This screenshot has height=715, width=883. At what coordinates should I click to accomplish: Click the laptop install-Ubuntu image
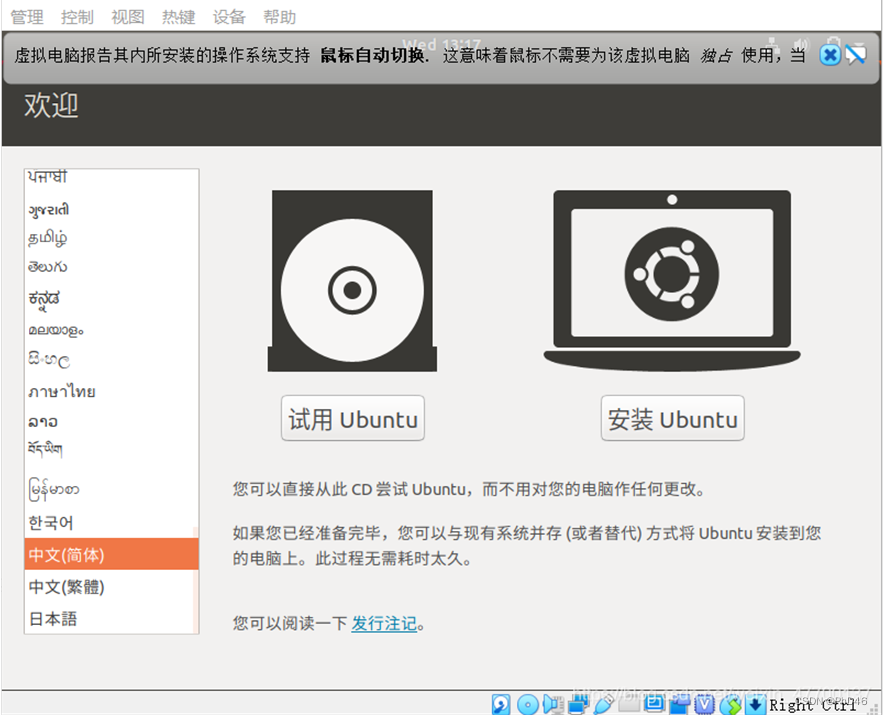672,280
